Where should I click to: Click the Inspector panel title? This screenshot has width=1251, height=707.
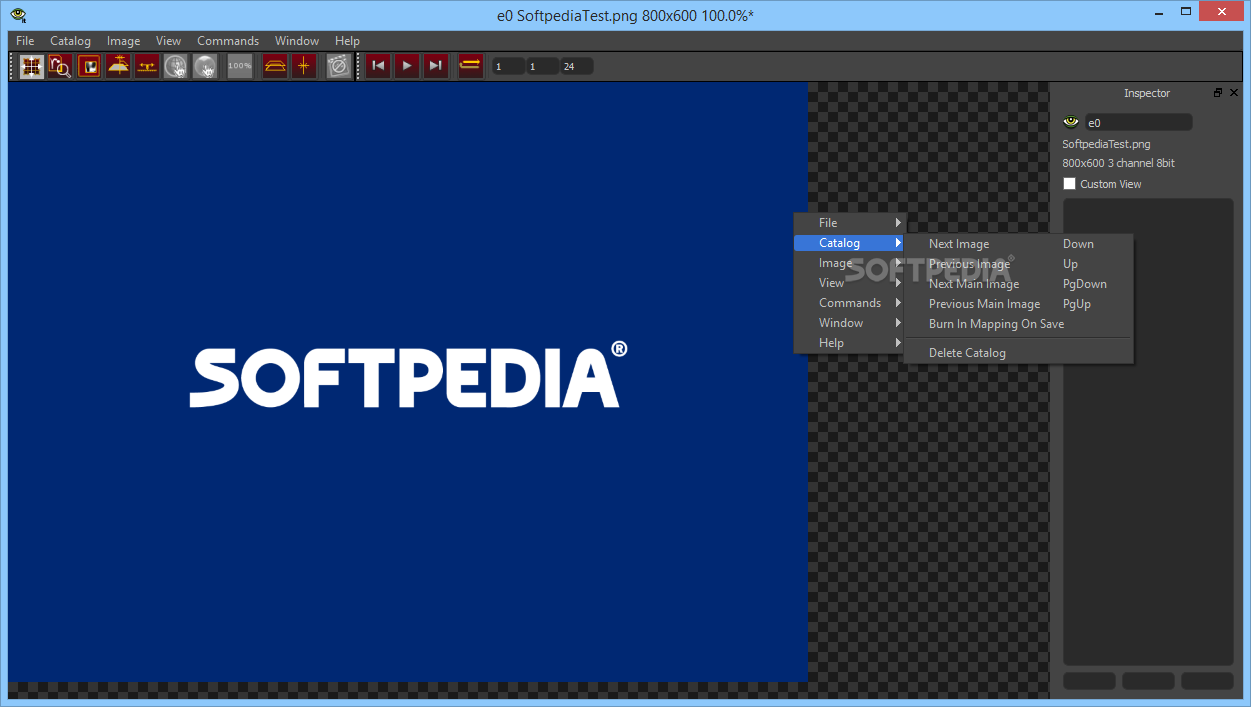(x=1147, y=93)
